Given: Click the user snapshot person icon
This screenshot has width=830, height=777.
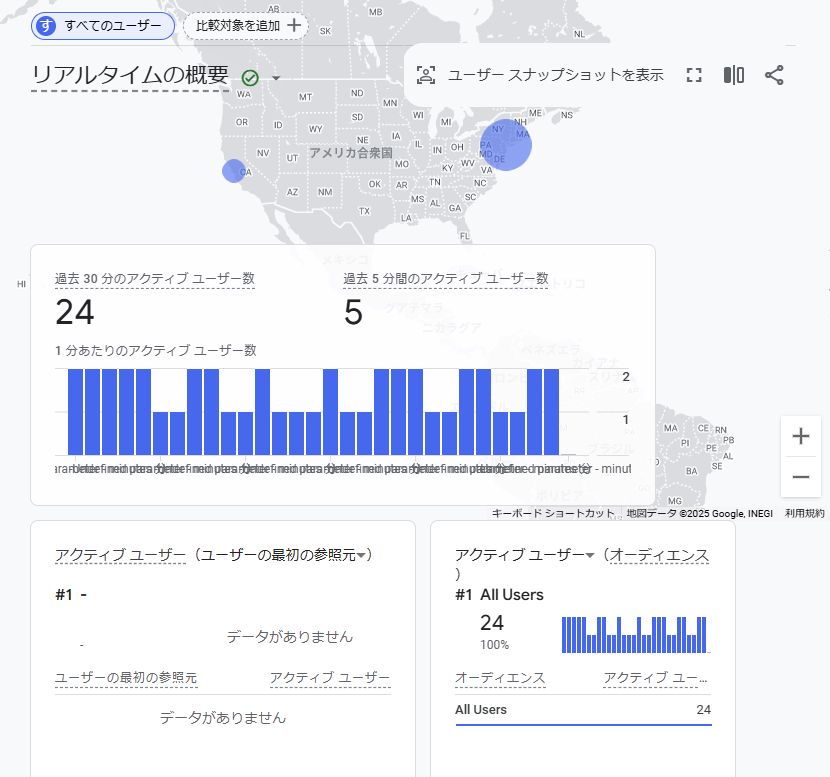Looking at the screenshot, I should tap(426, 75).
